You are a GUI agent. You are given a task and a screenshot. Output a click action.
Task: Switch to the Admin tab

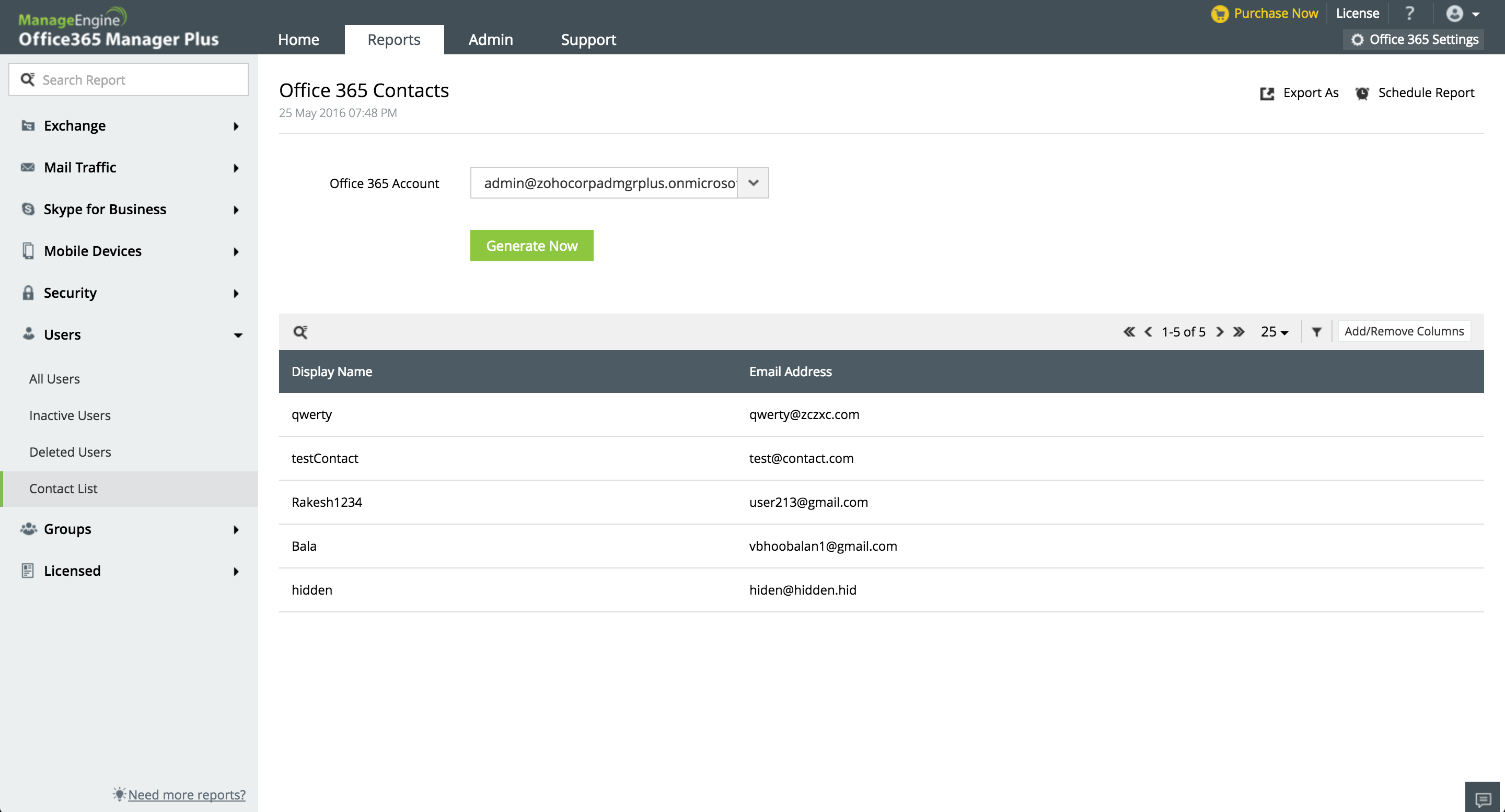[x=490, y=39]
